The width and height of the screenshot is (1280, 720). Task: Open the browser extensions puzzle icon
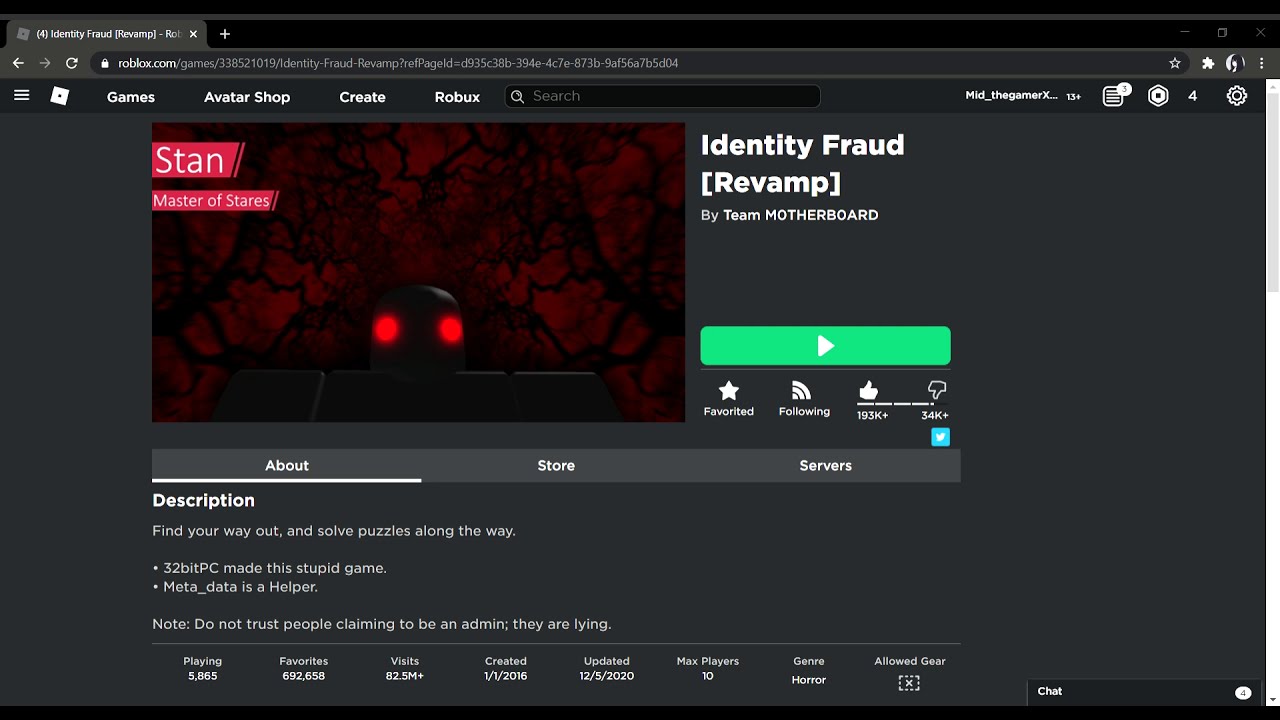pos(1208,63)
